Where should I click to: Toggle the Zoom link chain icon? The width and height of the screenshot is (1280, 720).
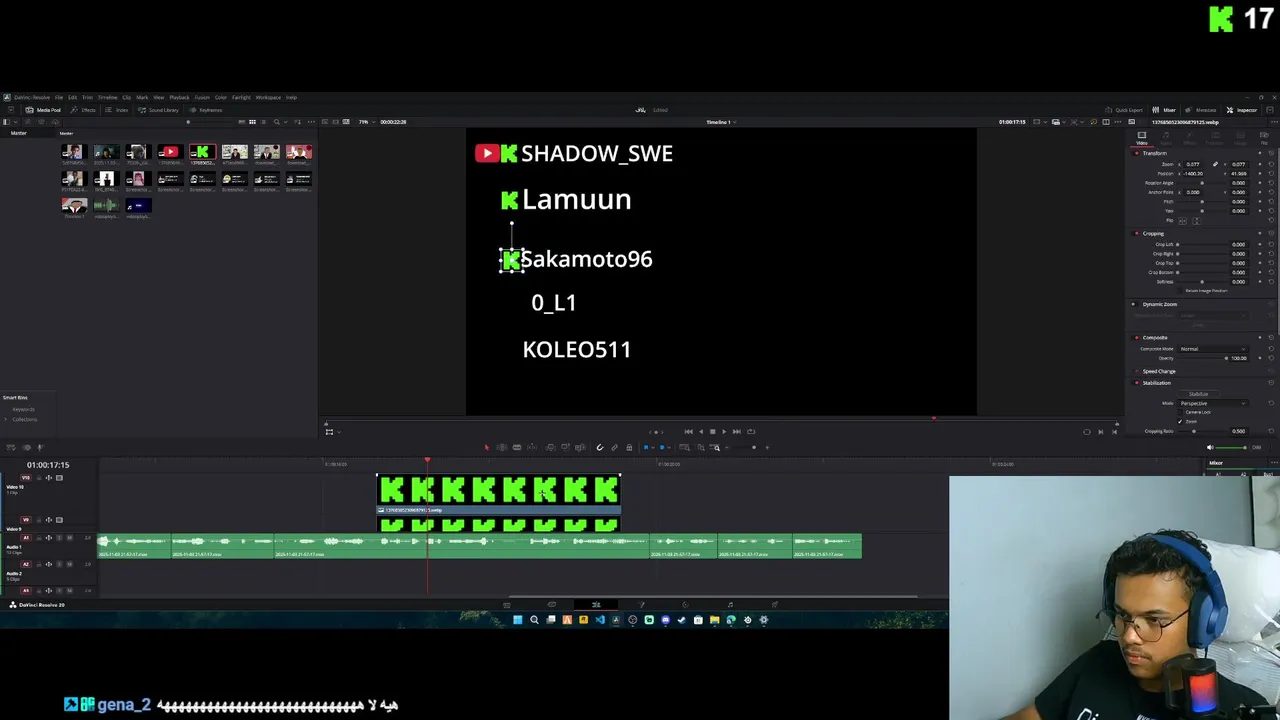(1215, 164)
